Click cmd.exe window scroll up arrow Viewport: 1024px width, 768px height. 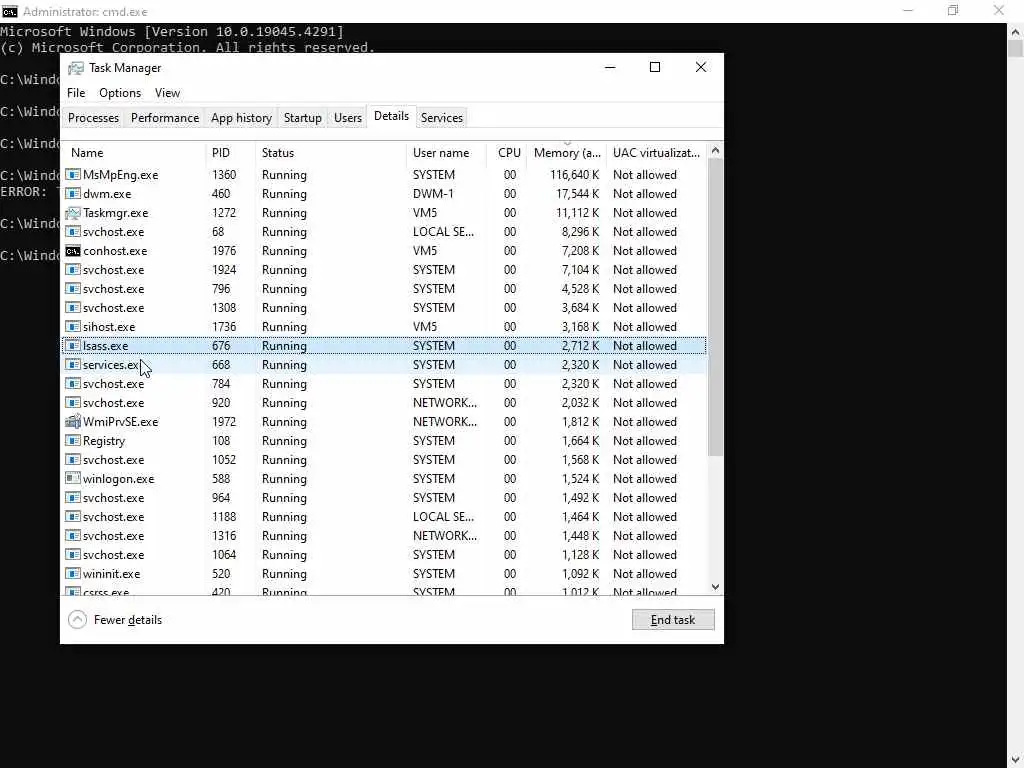pos(1016,31)
